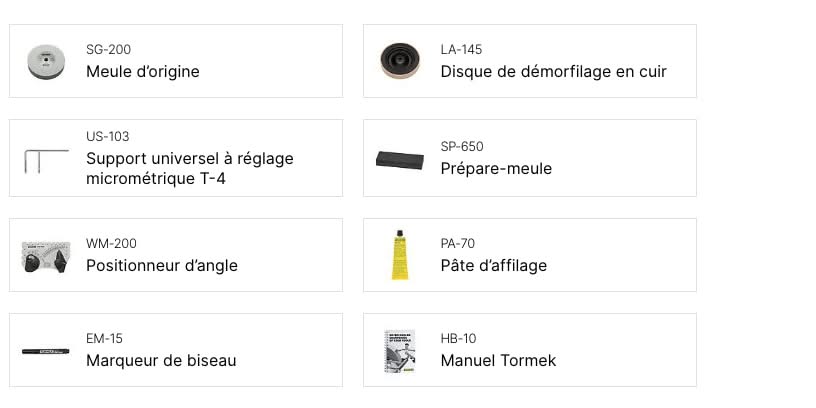
Task: Click the EM-15 black marker image
Action: click(x=46, y=351)
